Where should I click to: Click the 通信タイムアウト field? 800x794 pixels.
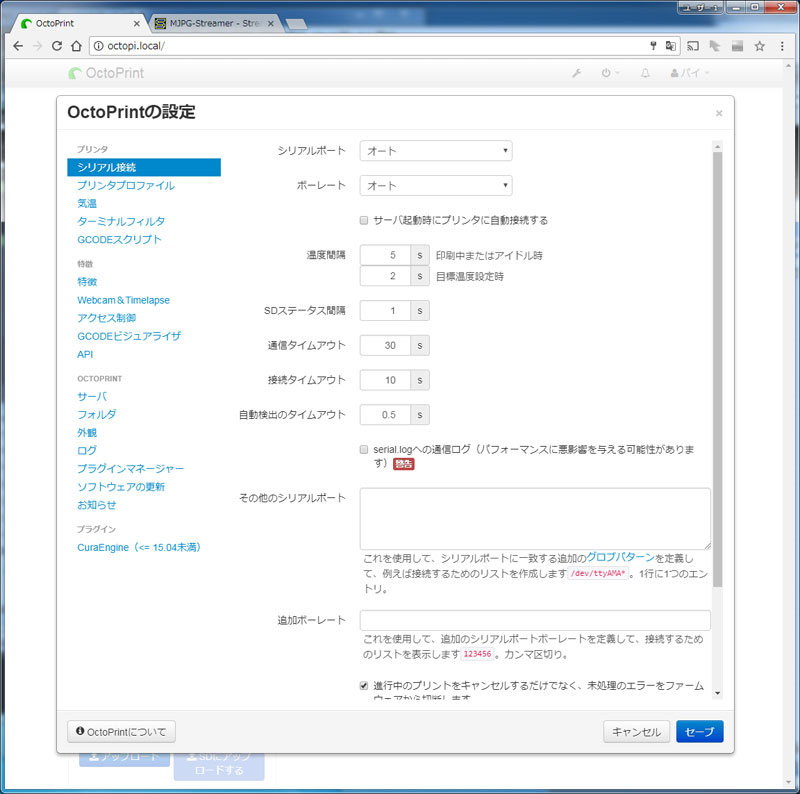click(x=385, y=345)
